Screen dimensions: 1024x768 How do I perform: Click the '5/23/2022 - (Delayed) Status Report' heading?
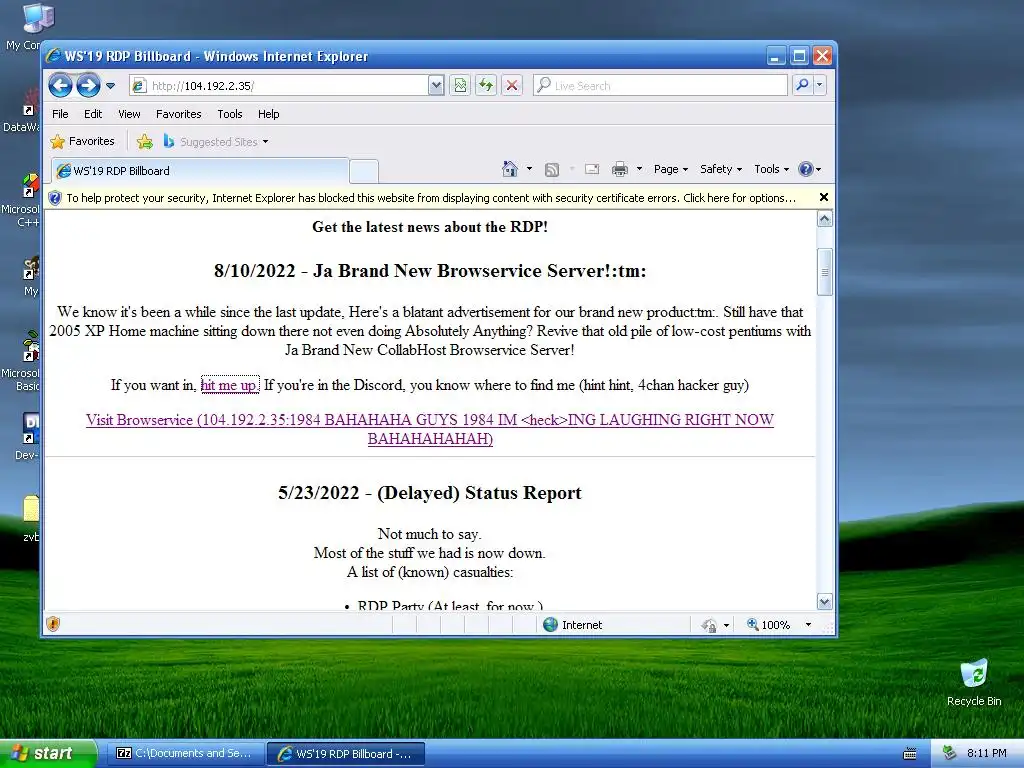430,493
